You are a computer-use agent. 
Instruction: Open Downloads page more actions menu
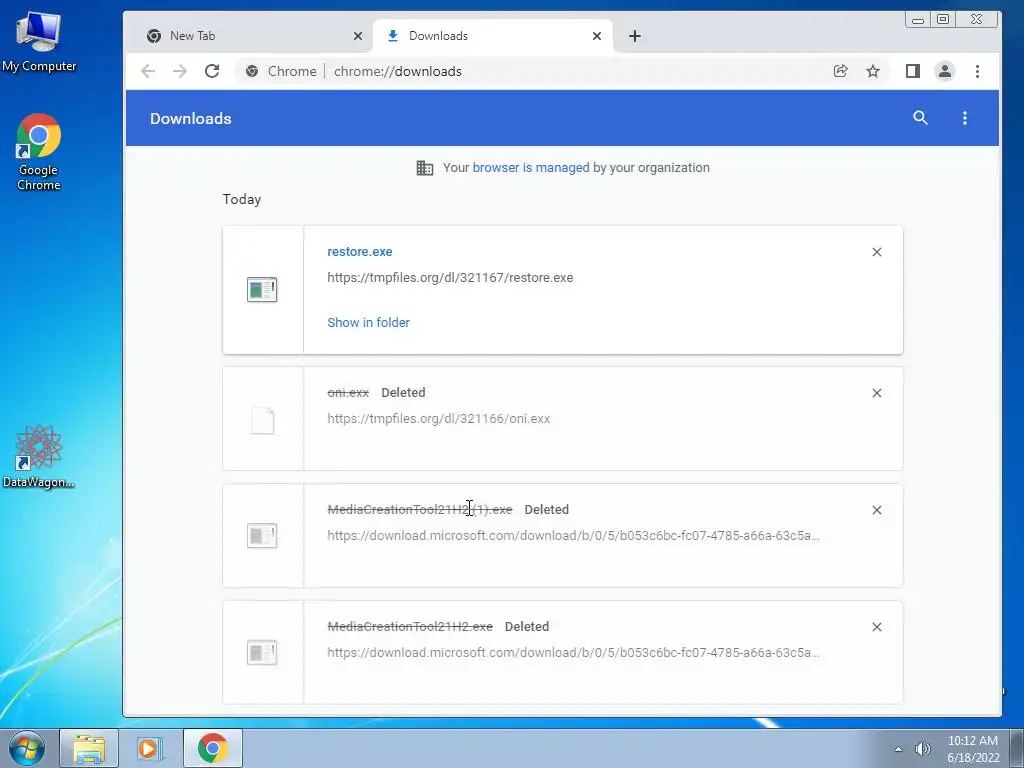point(965,118)
